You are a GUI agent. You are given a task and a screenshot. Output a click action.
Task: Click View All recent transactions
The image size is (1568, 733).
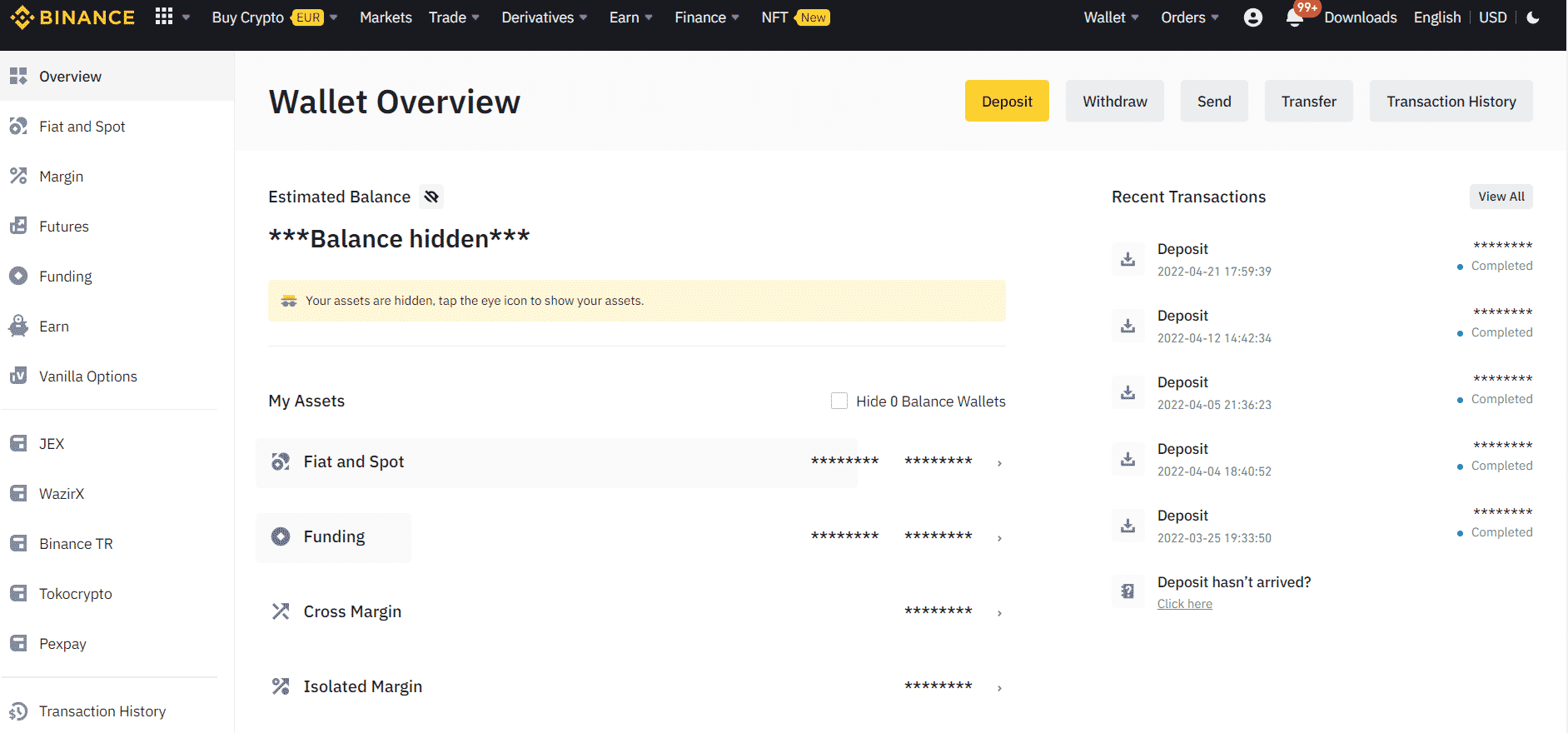click(x=1501, y=197)
